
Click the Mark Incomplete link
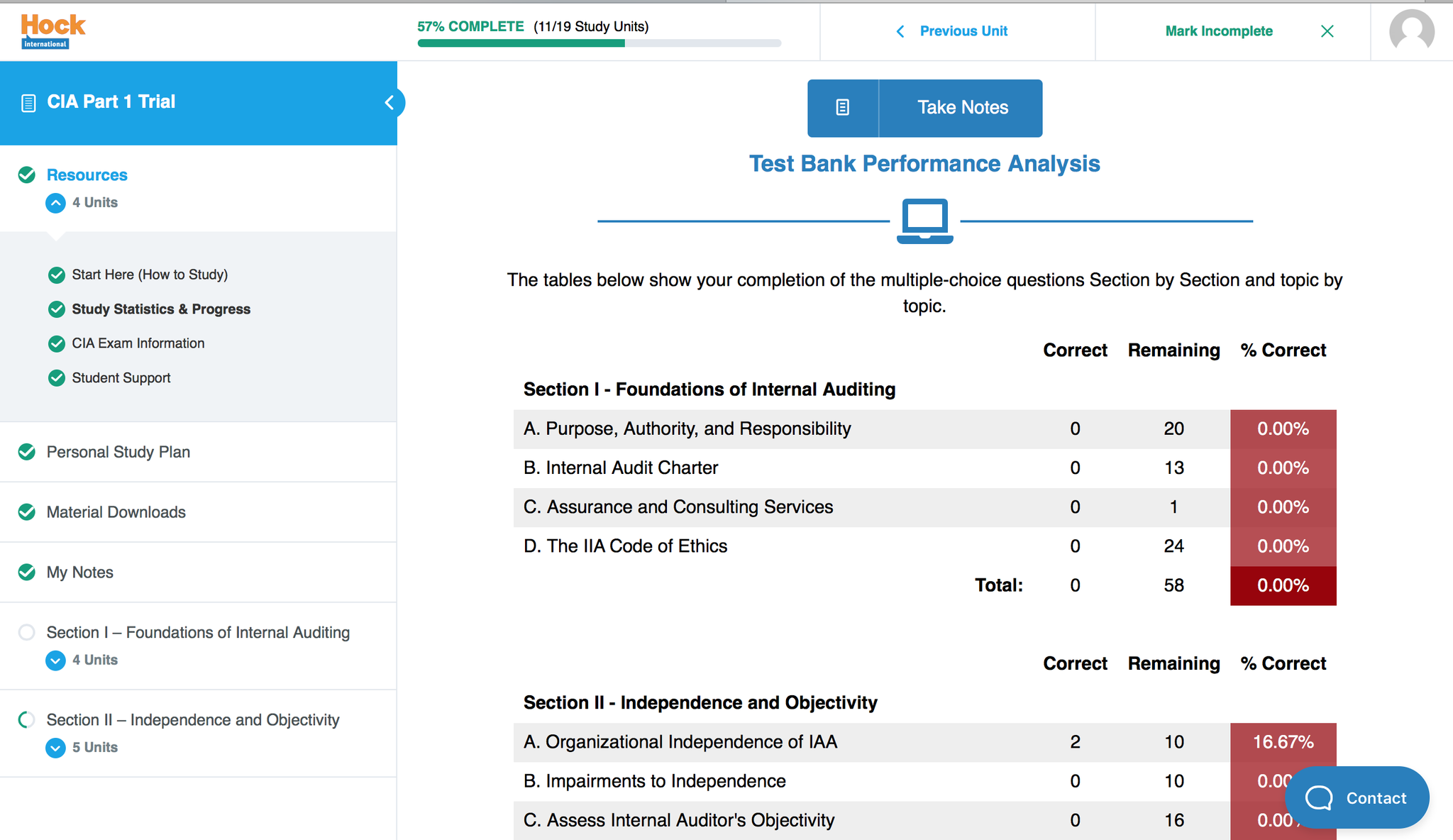(x=1218, y=31)
